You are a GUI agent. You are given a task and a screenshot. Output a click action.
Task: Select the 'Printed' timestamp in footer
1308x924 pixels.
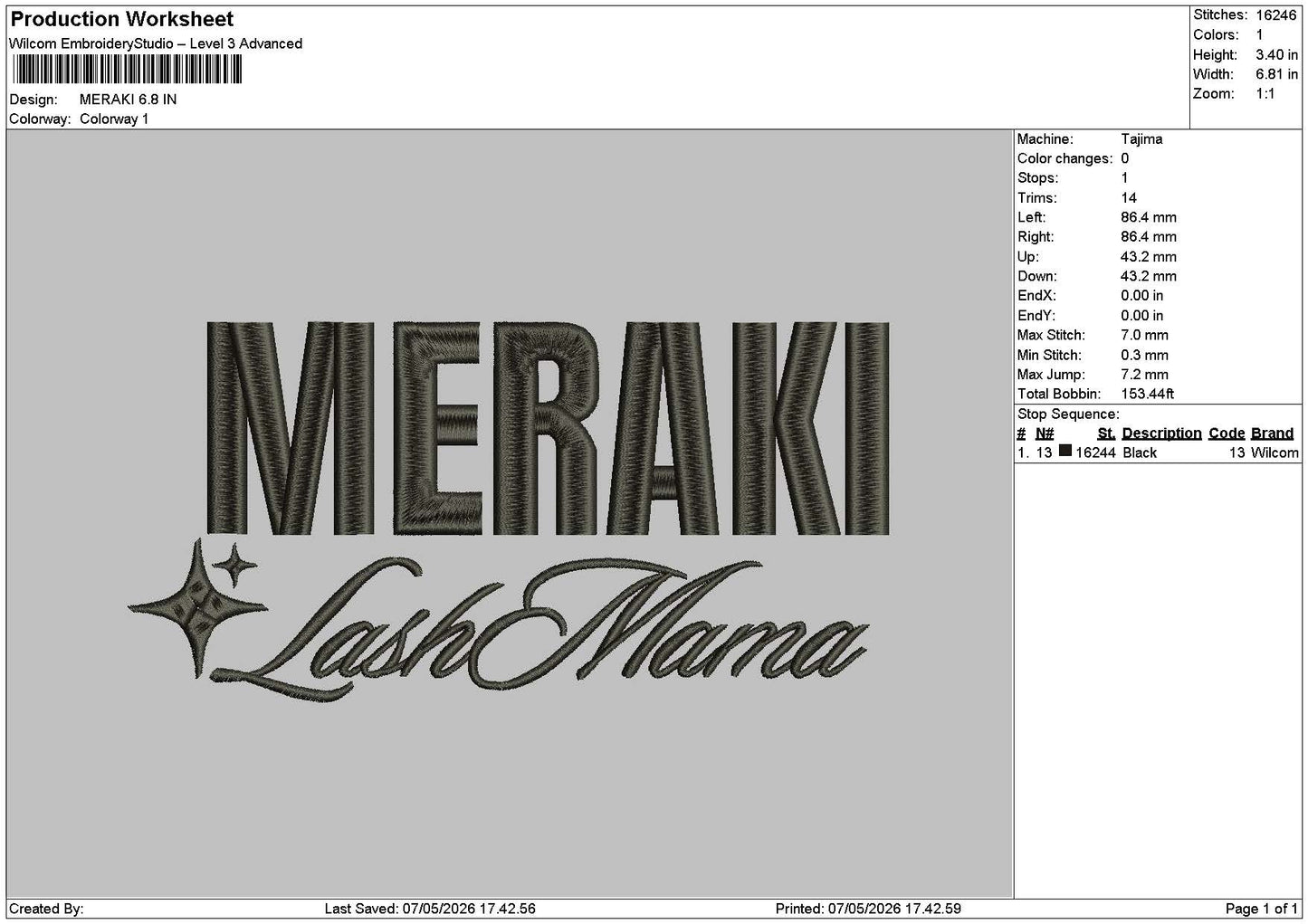coord(868,909)
